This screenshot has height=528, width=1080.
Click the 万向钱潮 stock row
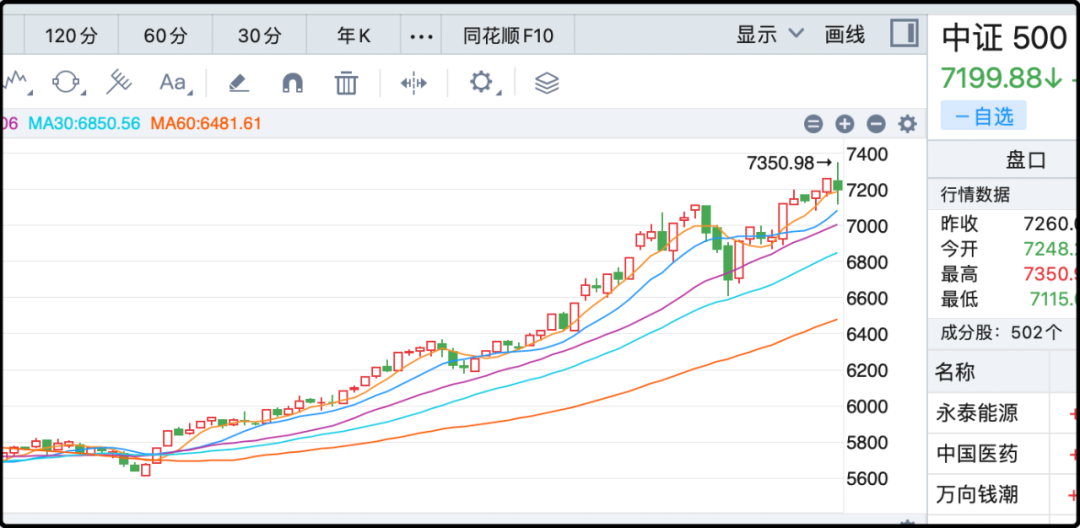[x=1004, y=494]
